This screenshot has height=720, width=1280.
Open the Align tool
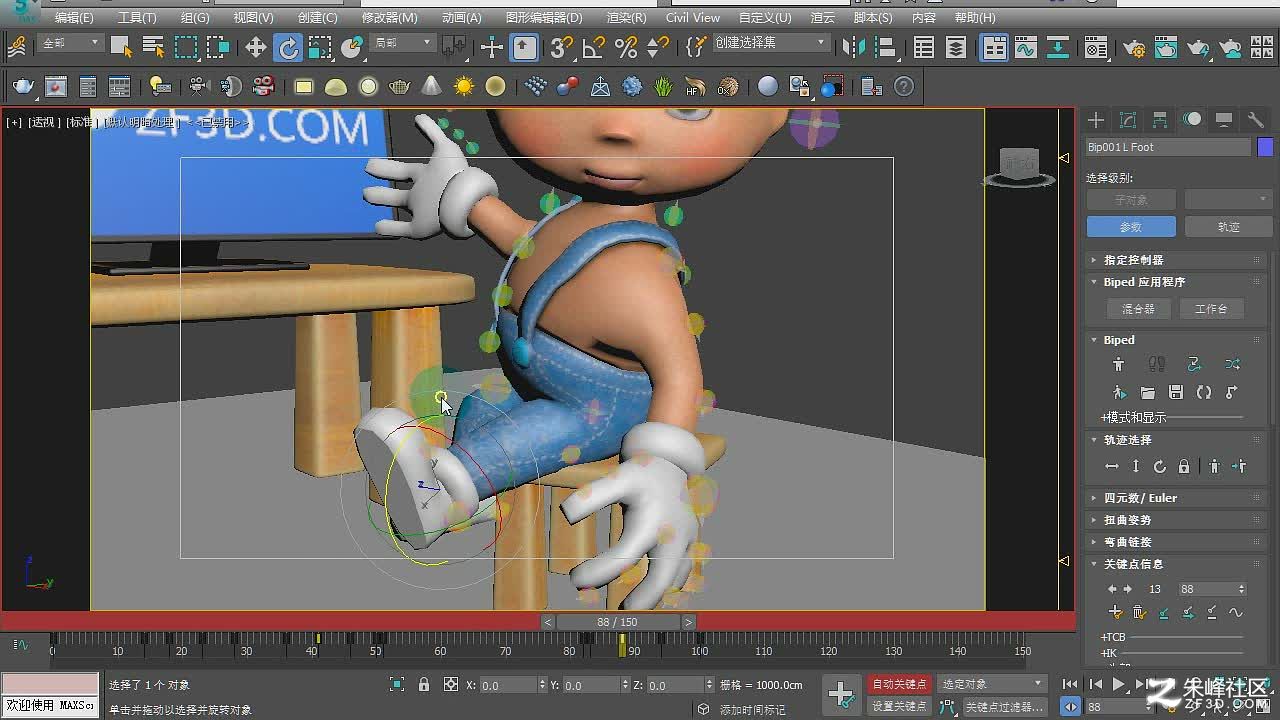tap(884, 47)
